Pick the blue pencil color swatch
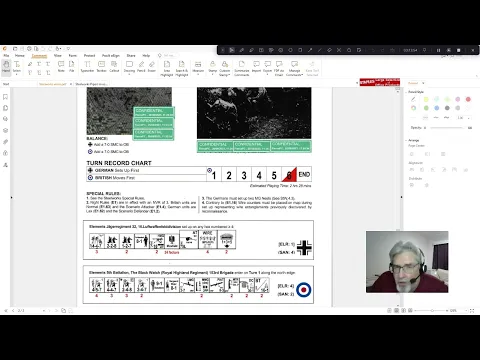Image resolution: width=480 pixels, height=360 pixels. pos(437,108)
